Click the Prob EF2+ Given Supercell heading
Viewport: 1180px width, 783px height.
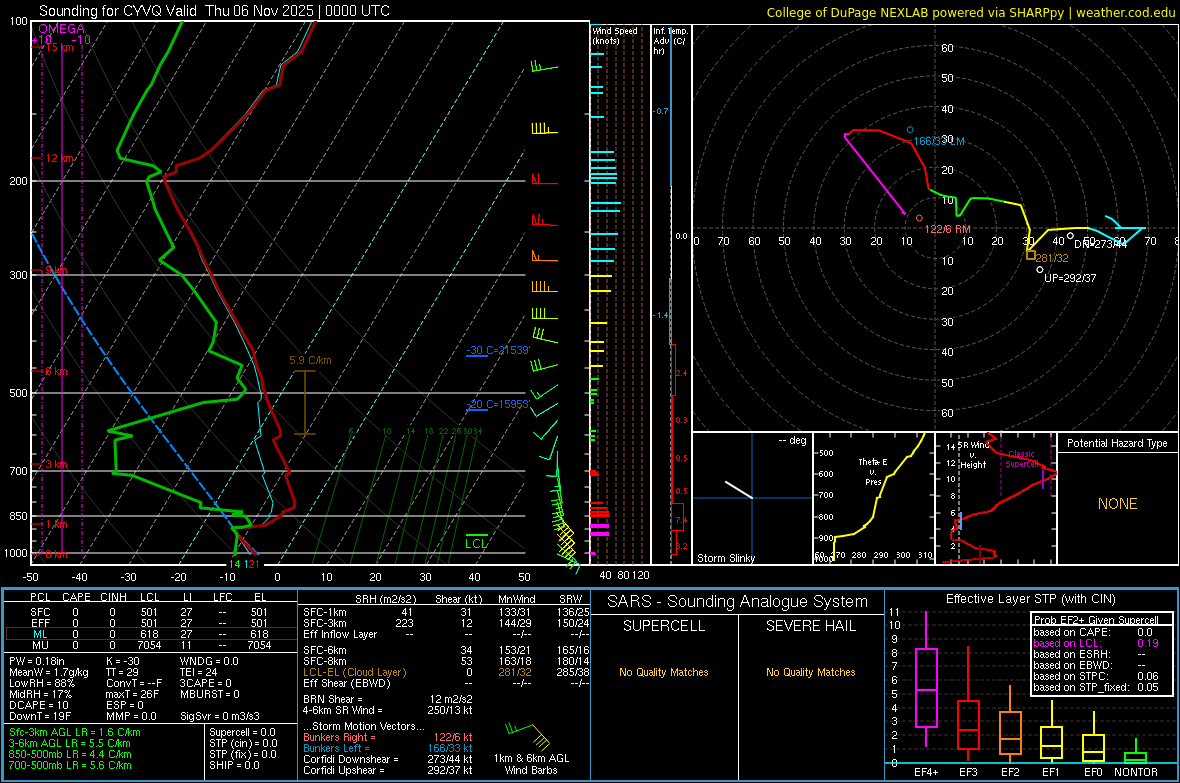tap(1096, 620)
